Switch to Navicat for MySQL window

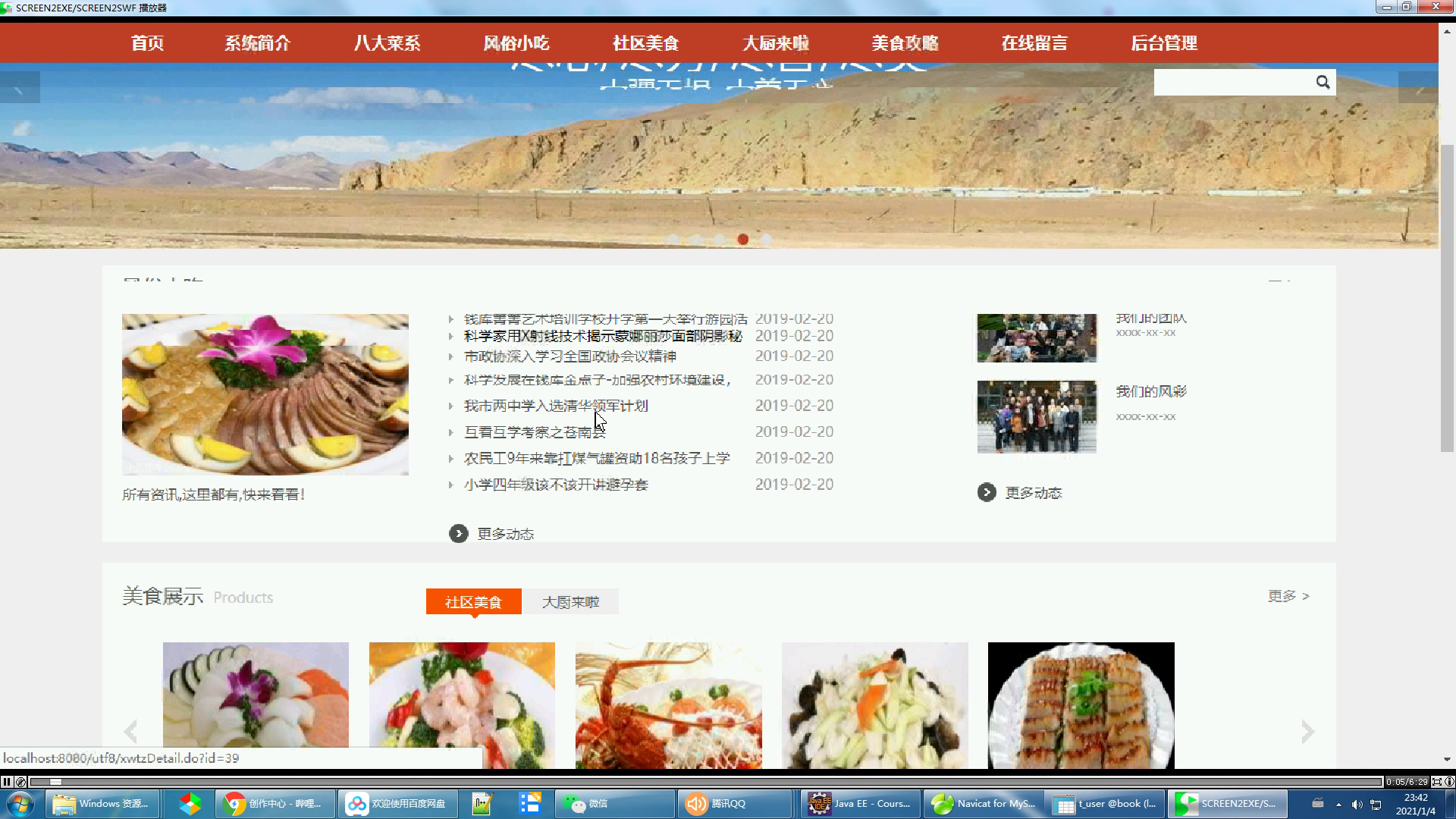pos(983,804)
